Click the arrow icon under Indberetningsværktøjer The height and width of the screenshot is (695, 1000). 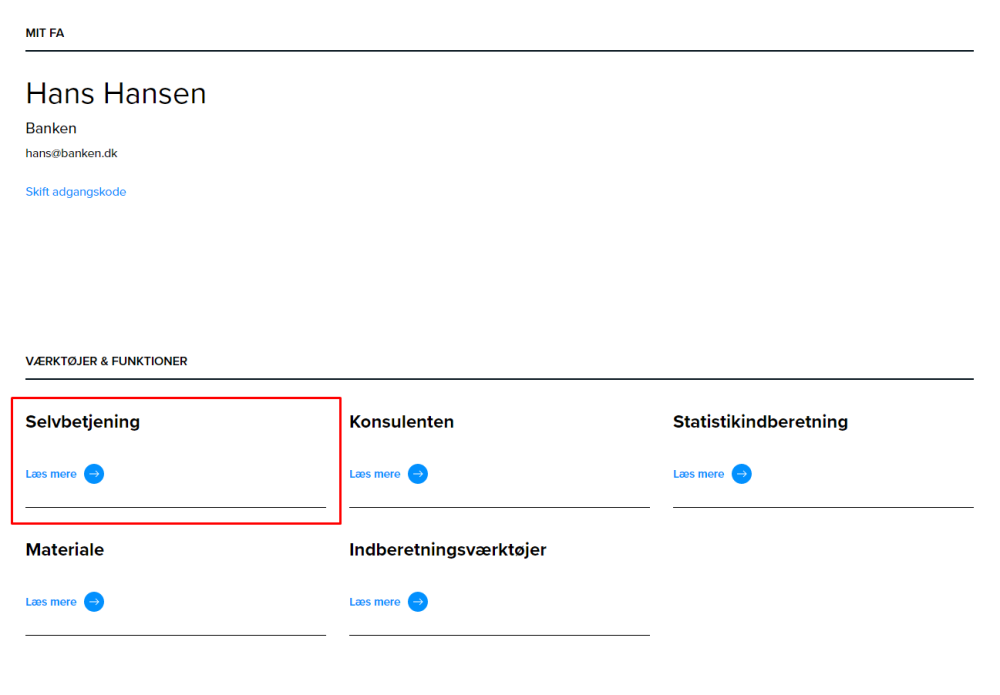[418, 602]
